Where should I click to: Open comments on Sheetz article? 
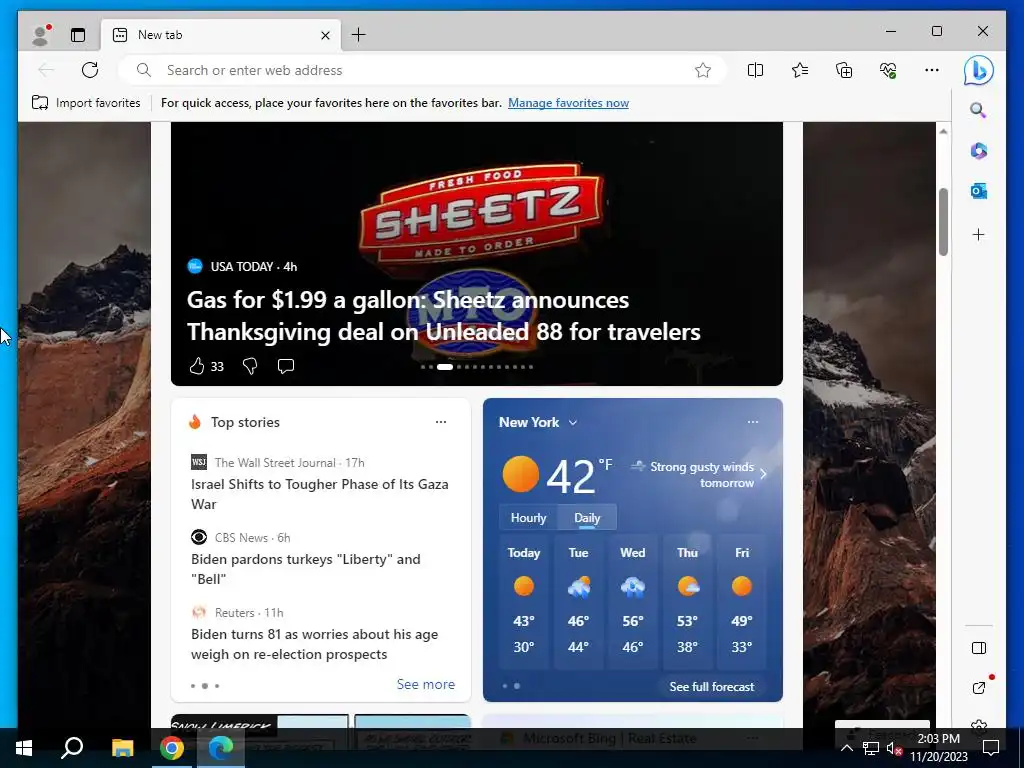(x=285, y=366)
